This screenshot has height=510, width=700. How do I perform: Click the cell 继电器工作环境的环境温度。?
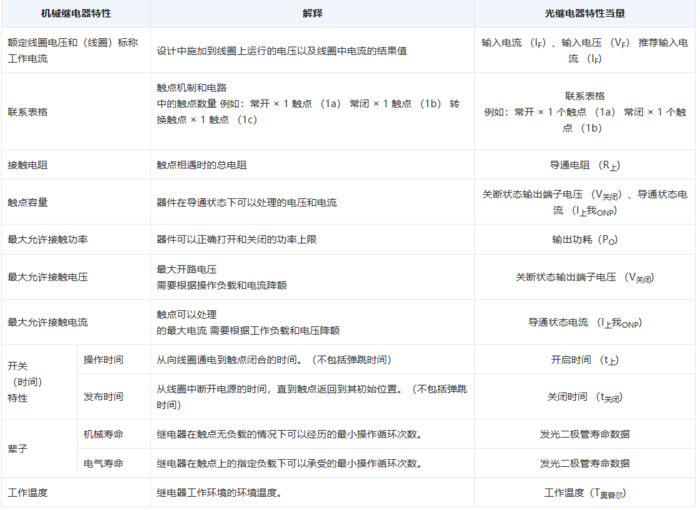[x=312, y=493]
